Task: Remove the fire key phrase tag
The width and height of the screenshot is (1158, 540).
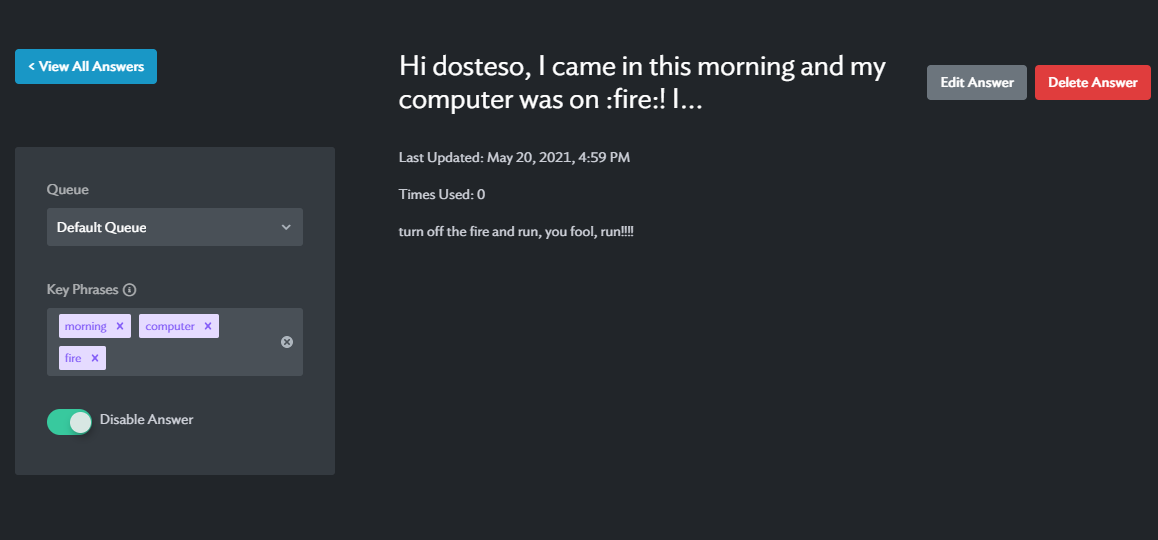Action: point(95,358)
